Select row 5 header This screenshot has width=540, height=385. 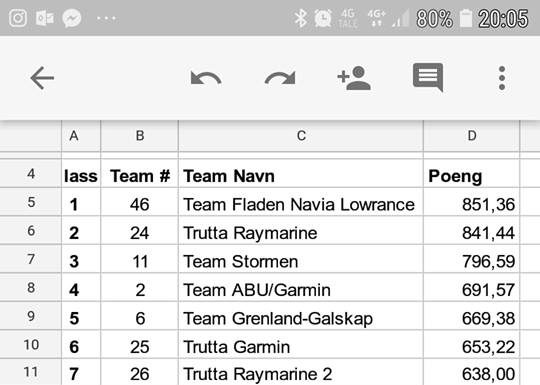tap(31, 202)
